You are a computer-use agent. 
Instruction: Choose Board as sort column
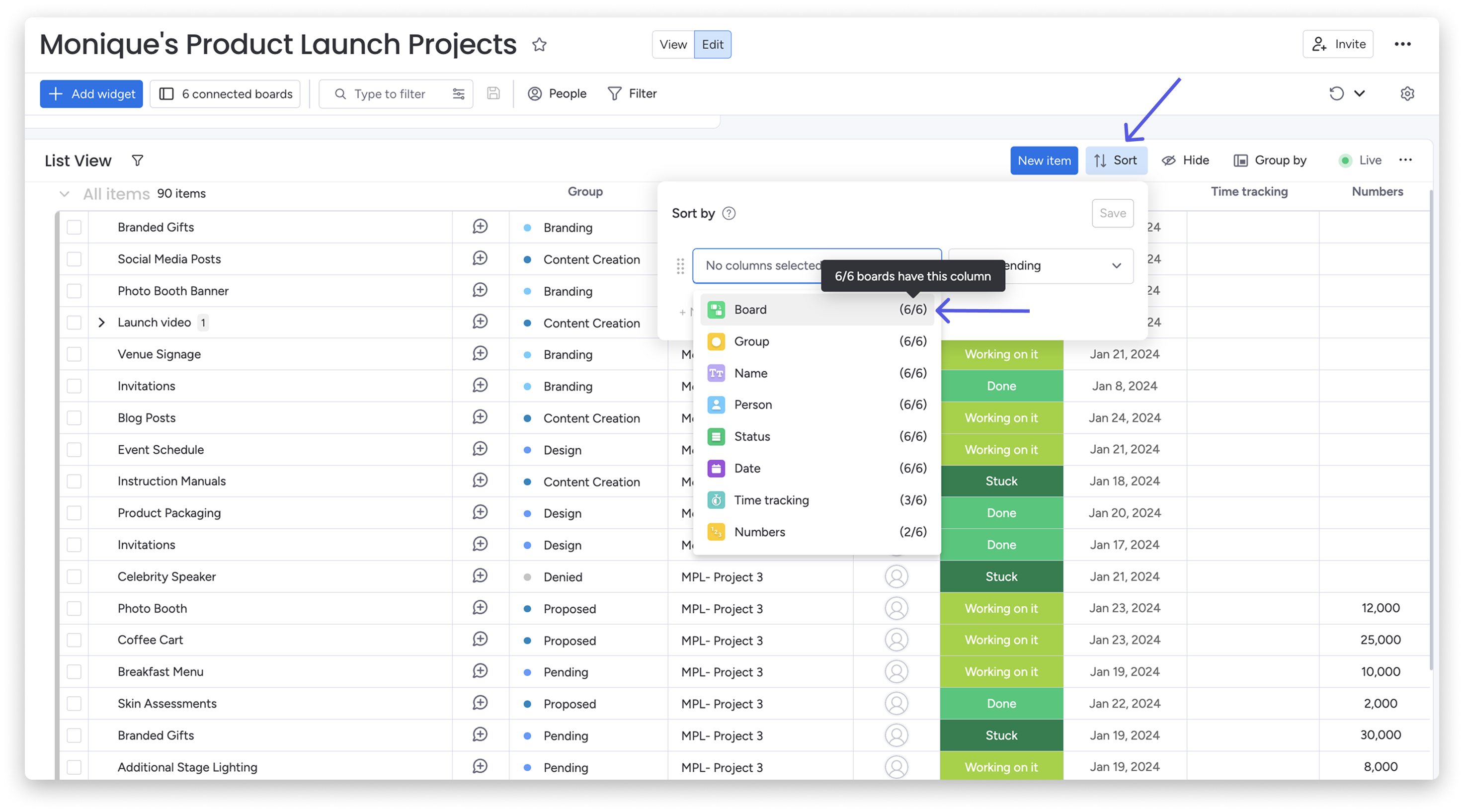[x=816, y=310]
